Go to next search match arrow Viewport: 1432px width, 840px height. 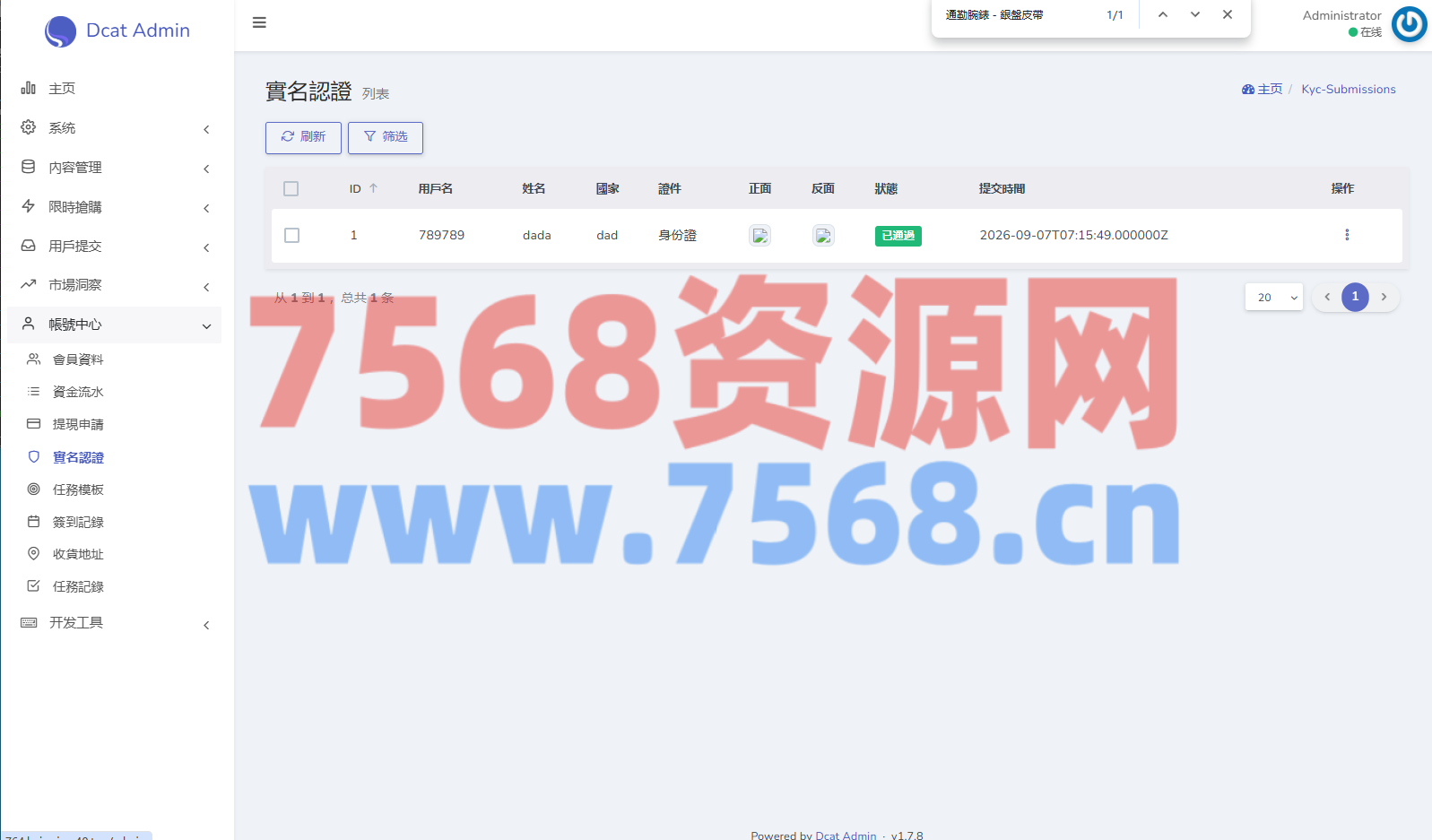[x=1194, y=14]
